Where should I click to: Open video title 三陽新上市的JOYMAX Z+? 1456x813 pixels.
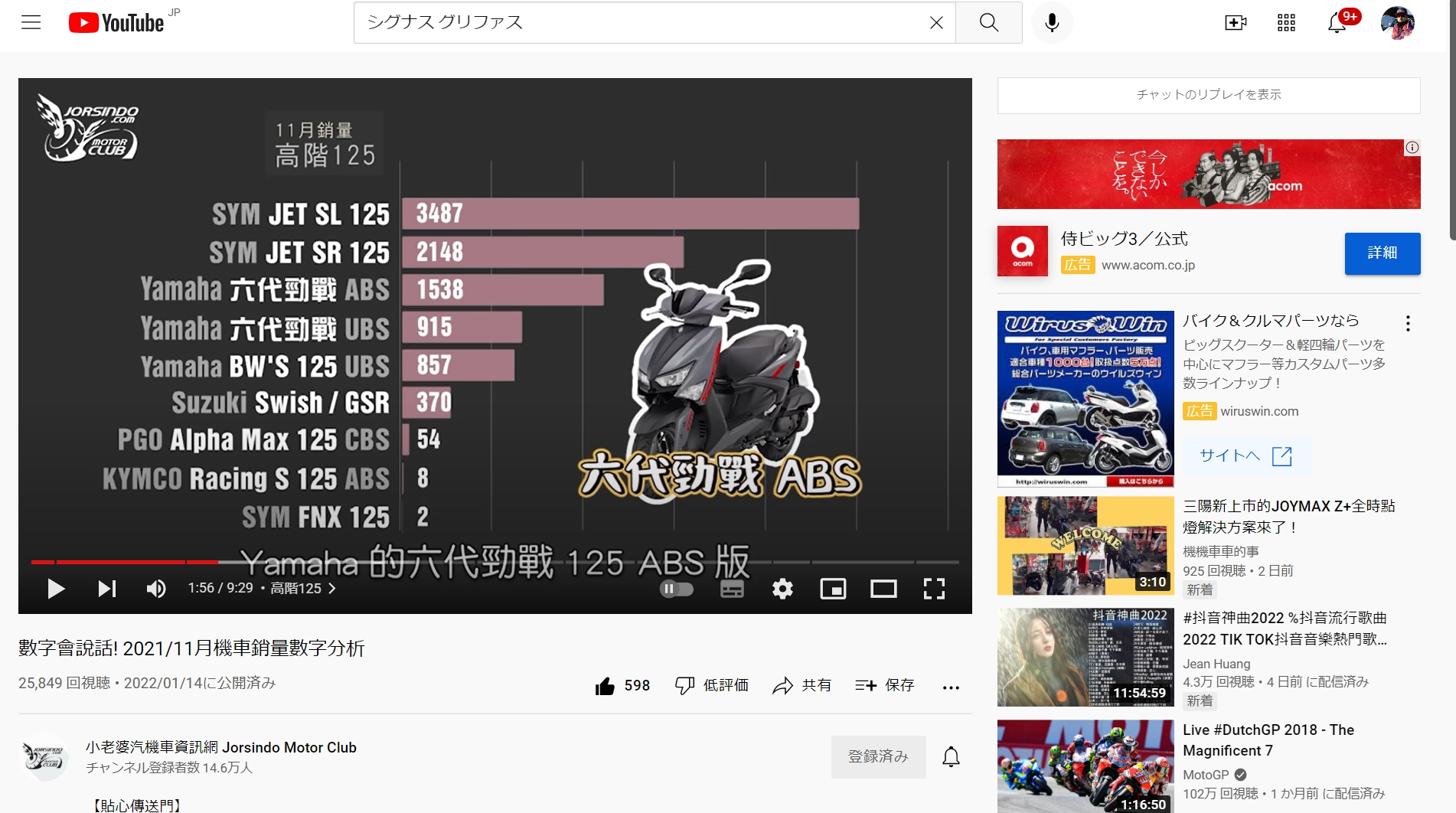[1288, 517]
